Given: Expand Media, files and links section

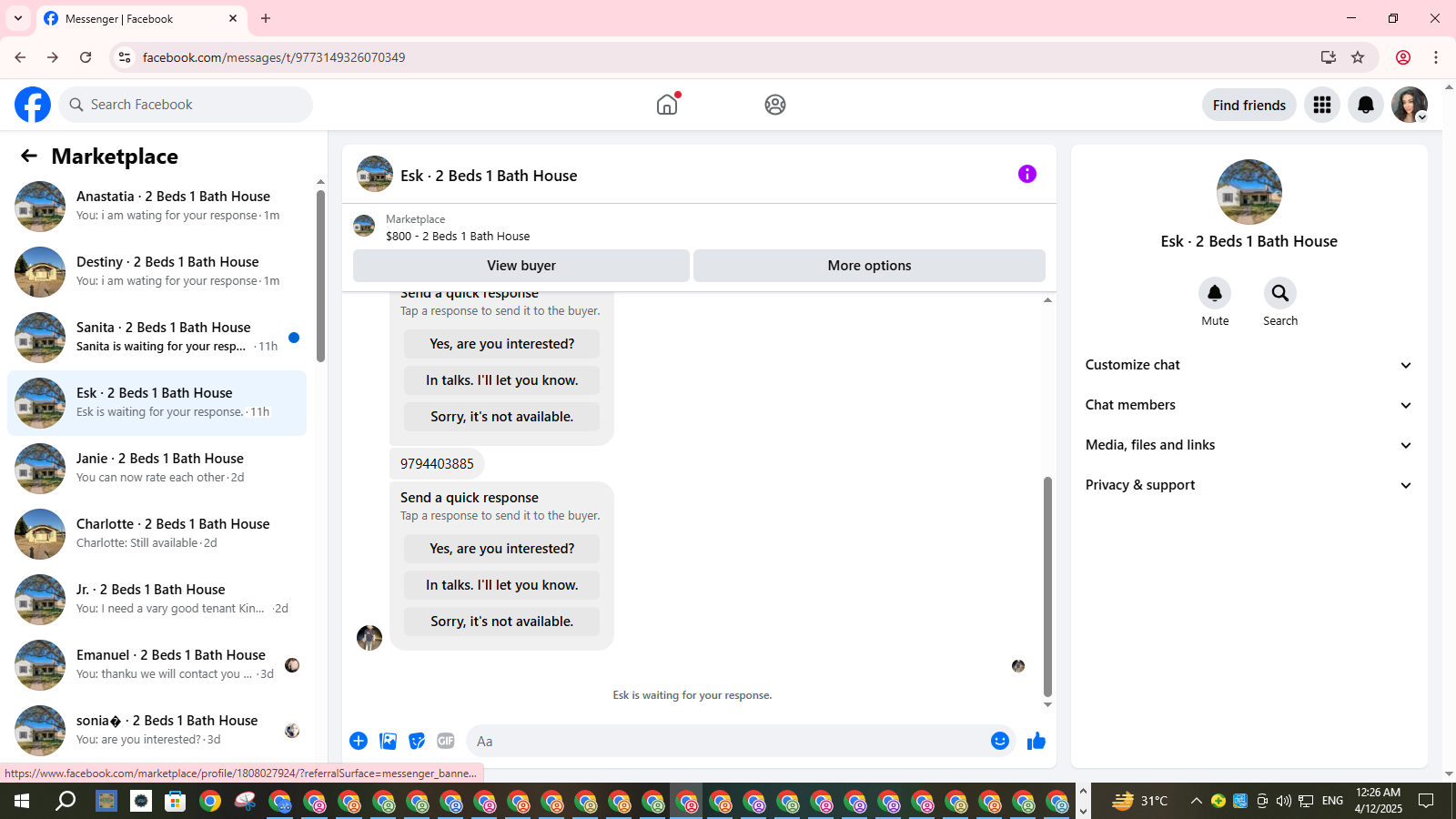Looking at the screenshot, I should [1249, 445].
